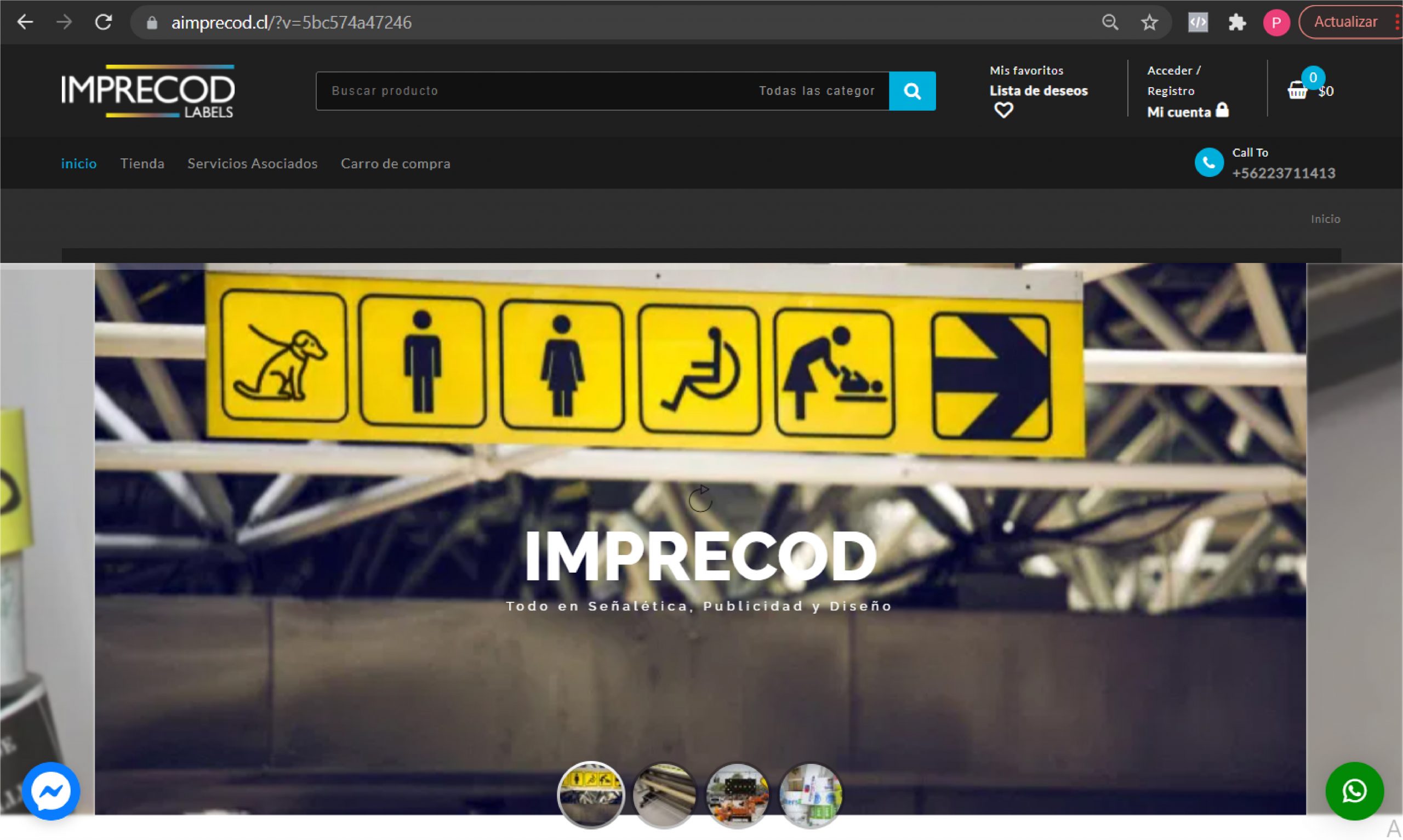
Task: Open the Tienda menu item
Action: pyautogui.click(x=142, y=163)
